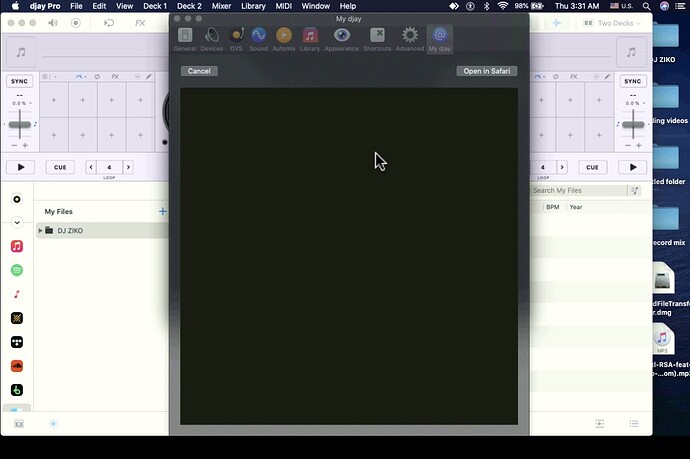Click left deck pencil edit icon
The width and height of the screenshot is (690, 459).
[149, 77]
